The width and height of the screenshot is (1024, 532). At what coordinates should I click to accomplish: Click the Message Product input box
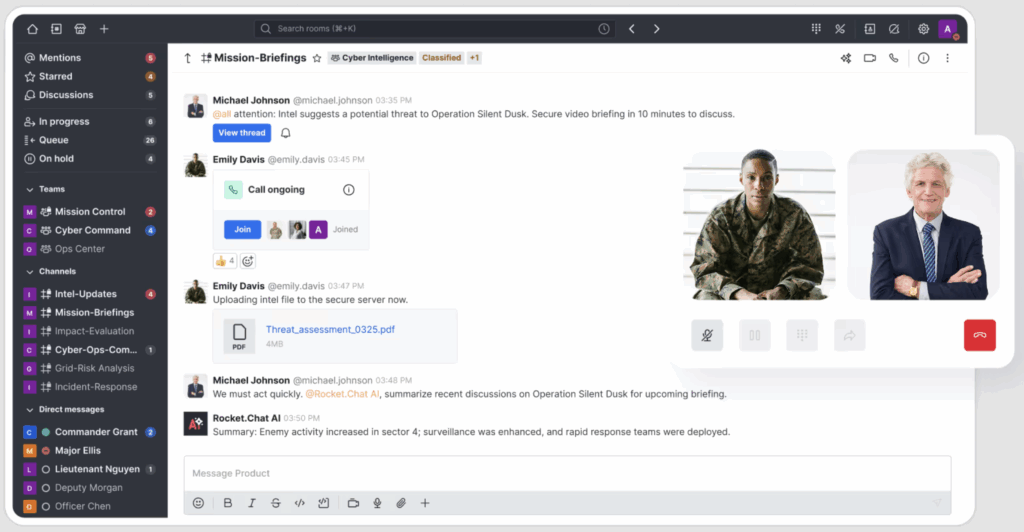pyautogui.click(x=567, y=473)
